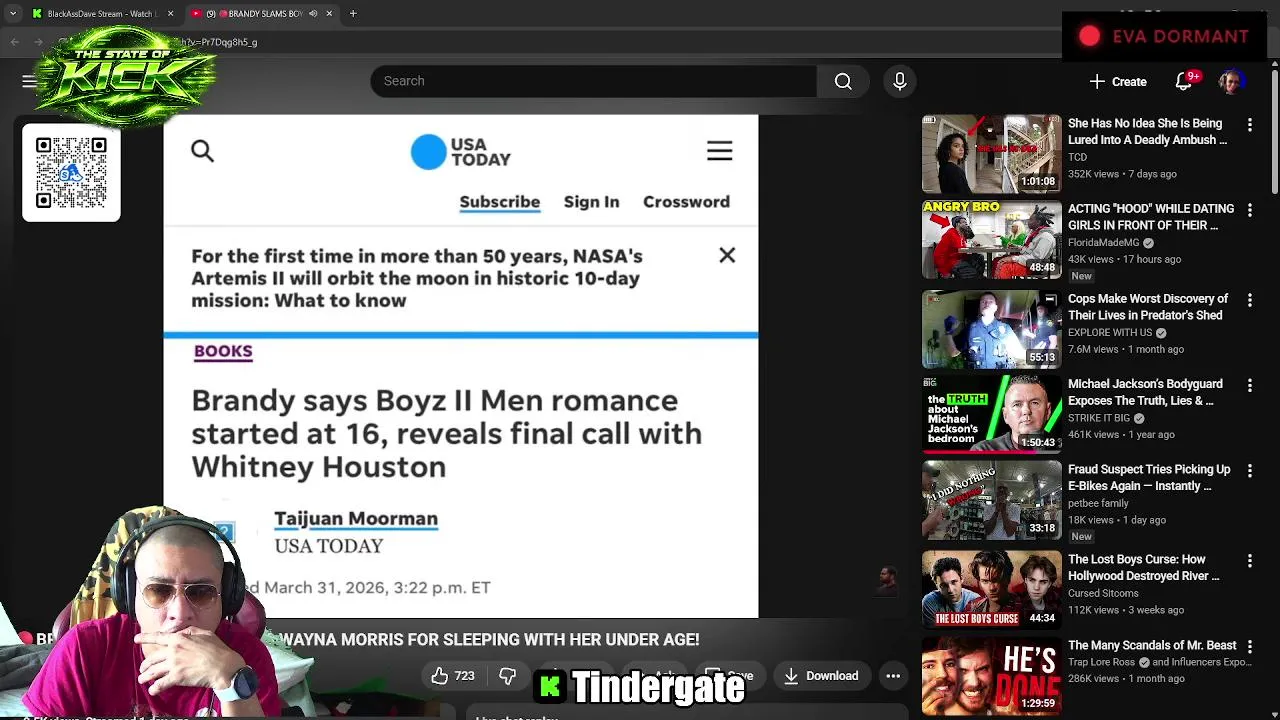The width and height of the screenshot is (1280, 720).
Task: Open 'Cops Make Worst Discovery' thumbnail
Action: [992, 330]
